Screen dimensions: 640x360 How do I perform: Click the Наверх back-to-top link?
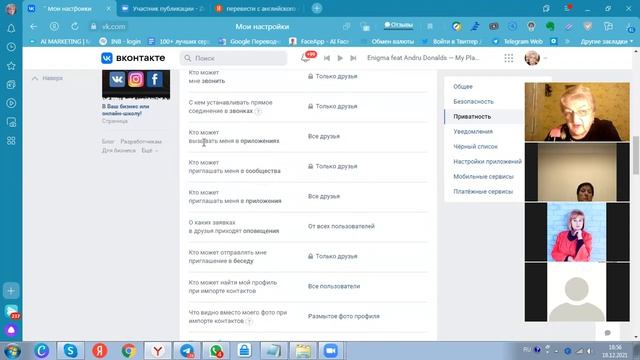(x=48, y=78)
